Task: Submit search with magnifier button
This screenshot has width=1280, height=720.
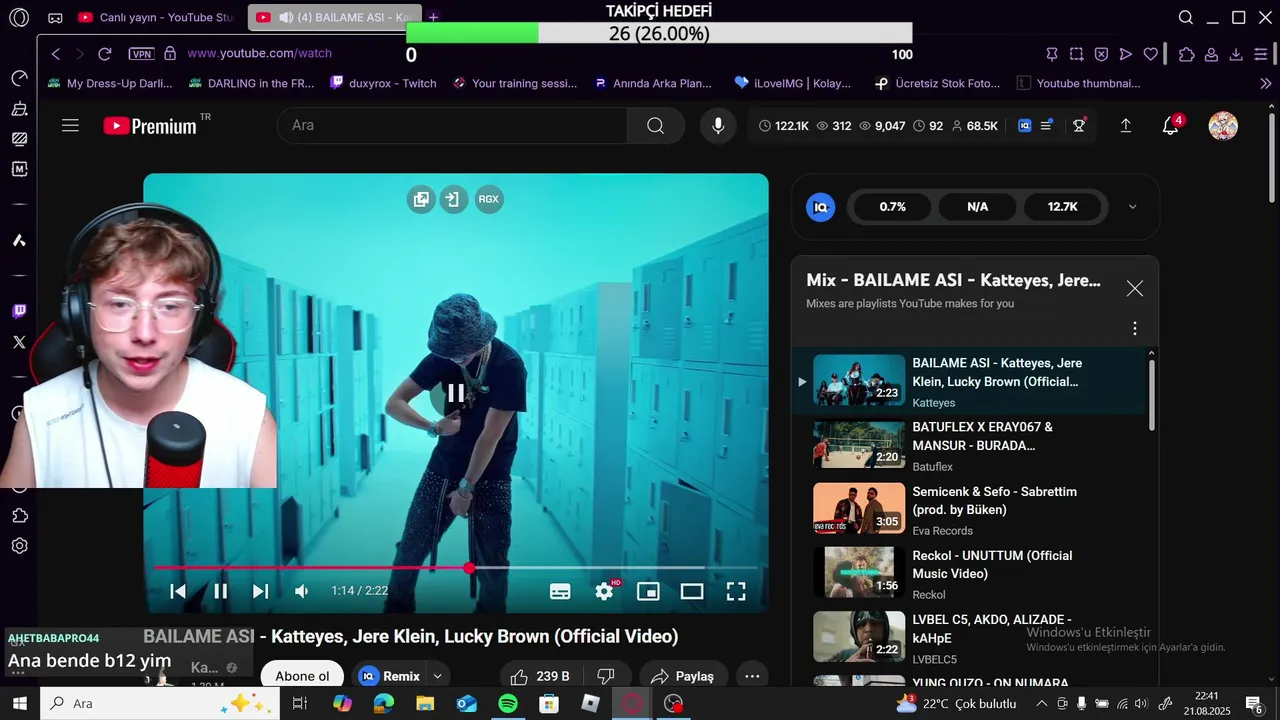Action: coord(655,125)
